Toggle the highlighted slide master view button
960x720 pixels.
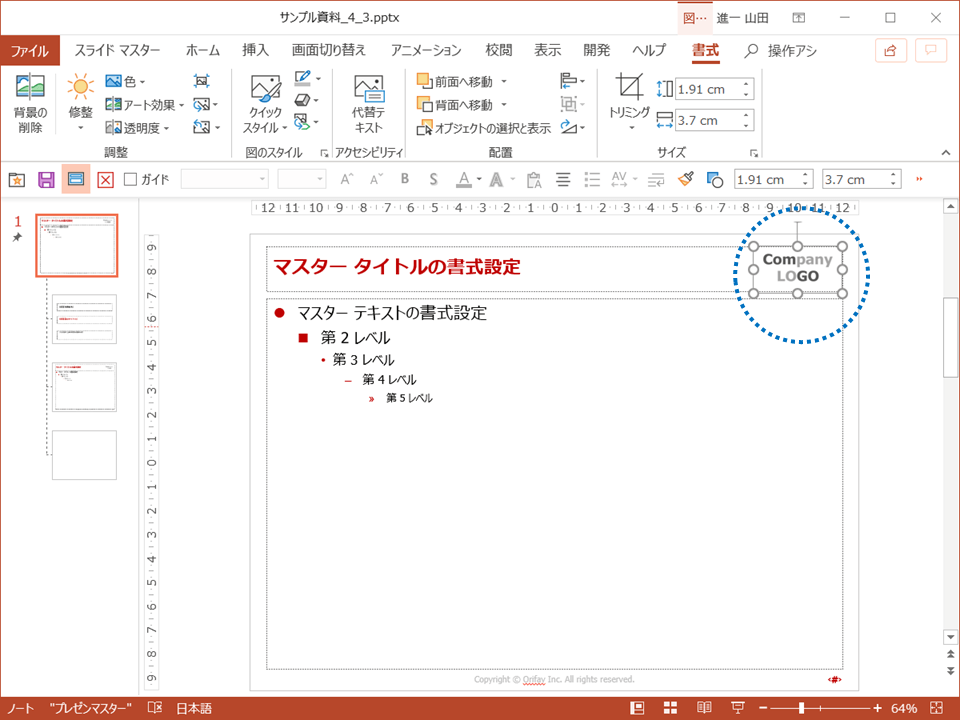tap(75, 179)
